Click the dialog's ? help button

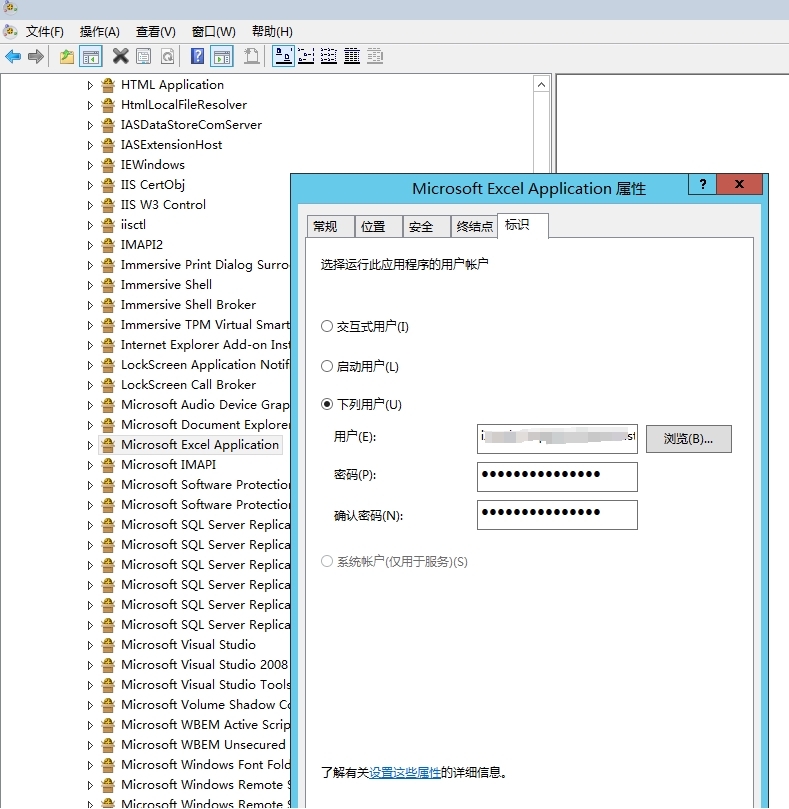(x=702, y=184)
